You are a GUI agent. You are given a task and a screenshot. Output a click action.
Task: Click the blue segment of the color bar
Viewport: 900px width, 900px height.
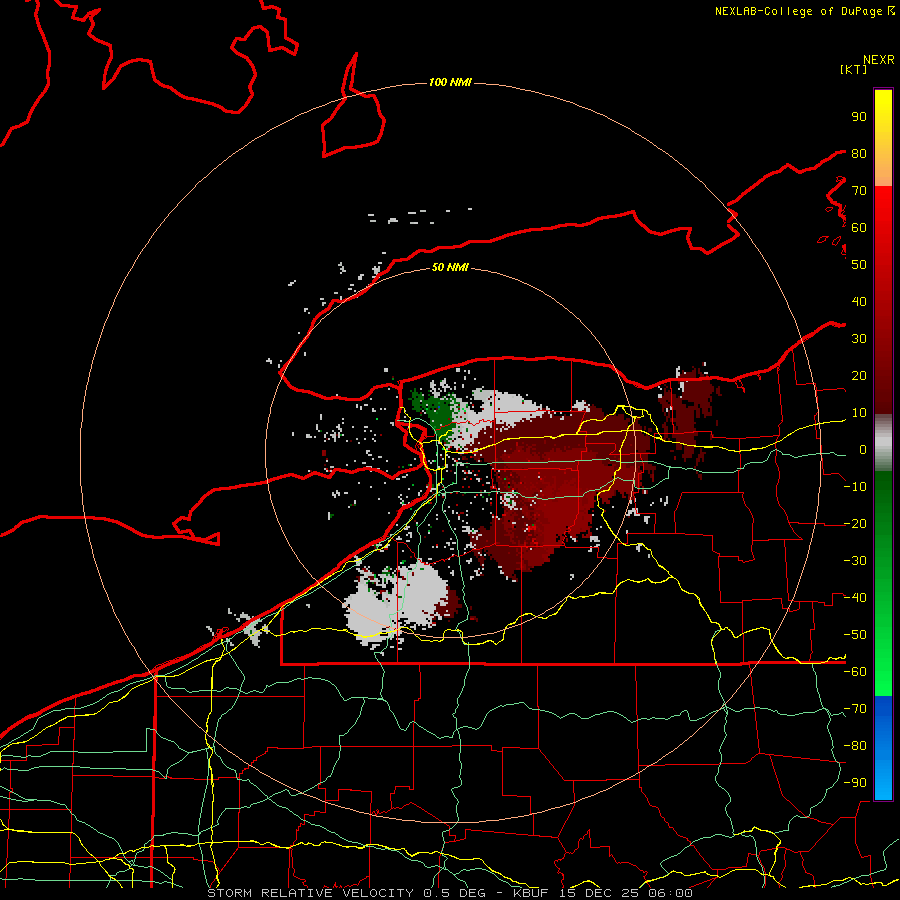click(883, 746)
